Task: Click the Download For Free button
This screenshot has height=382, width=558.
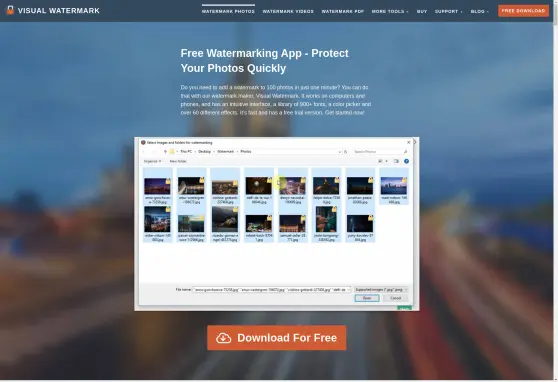Action: [x=277, y=337]
